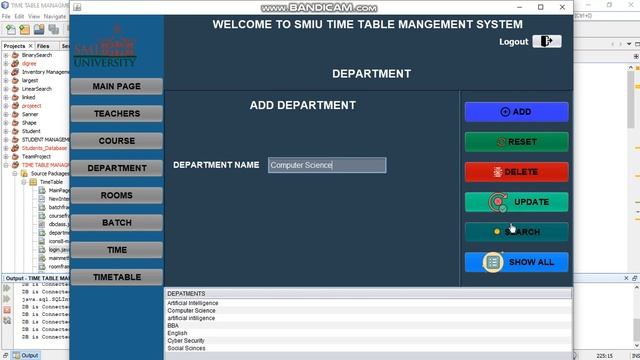Open the ROOMS section
The image size is (640, 360).
[117, 196]
